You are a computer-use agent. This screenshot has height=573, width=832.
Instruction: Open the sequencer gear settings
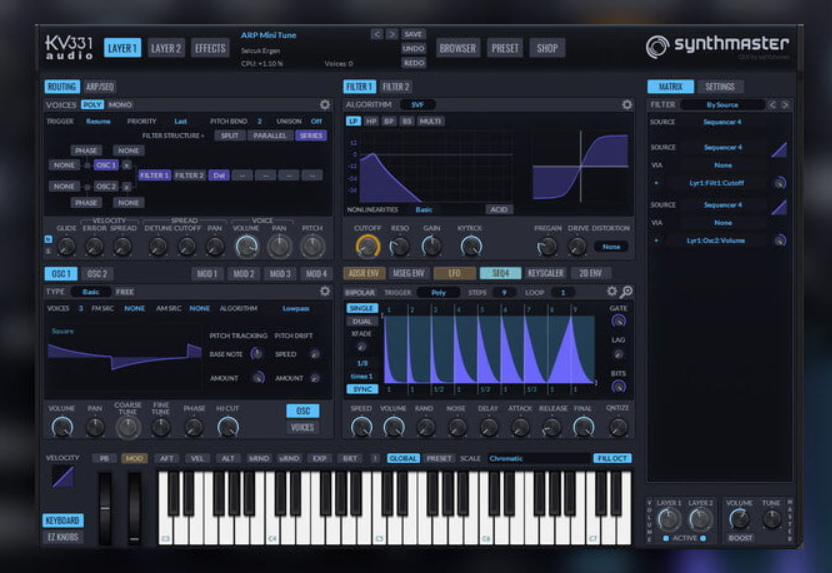612,291
